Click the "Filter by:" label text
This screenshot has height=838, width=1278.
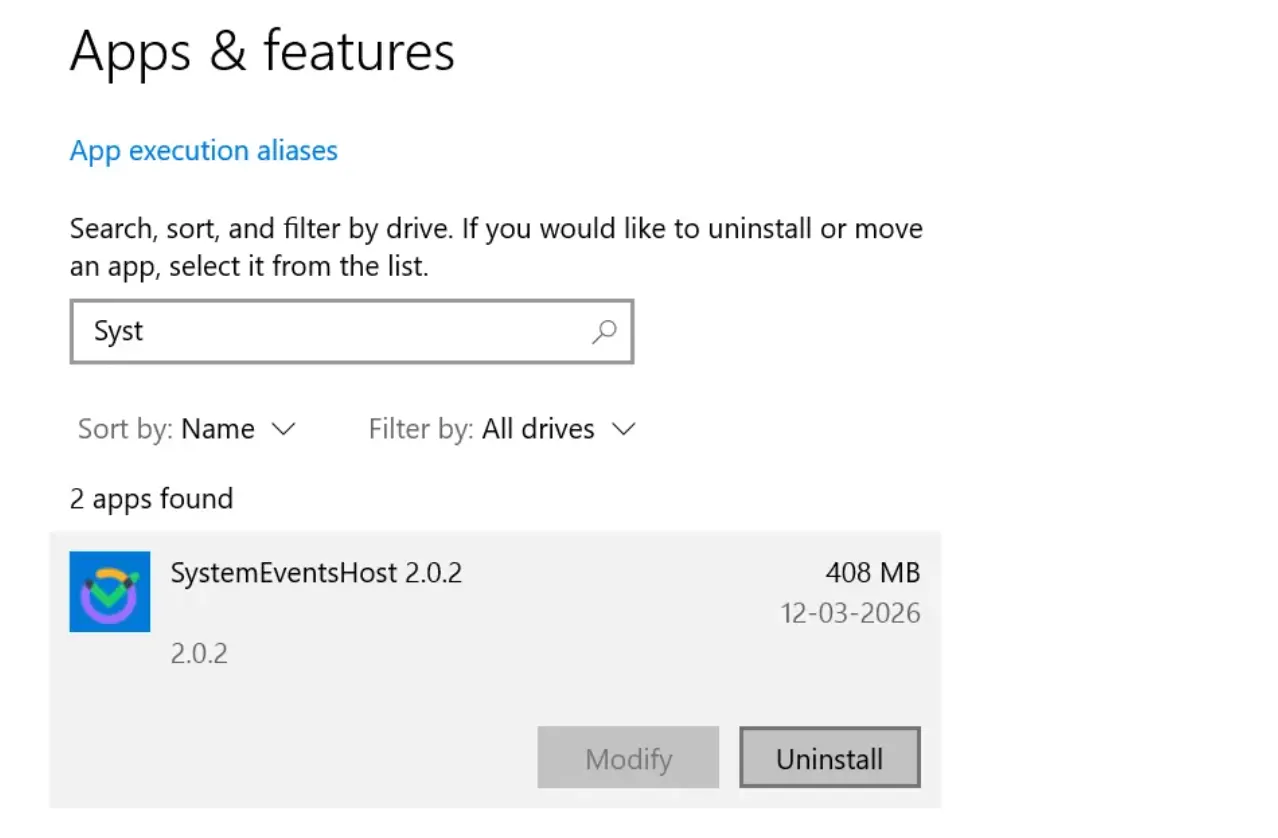click(421, 429)
